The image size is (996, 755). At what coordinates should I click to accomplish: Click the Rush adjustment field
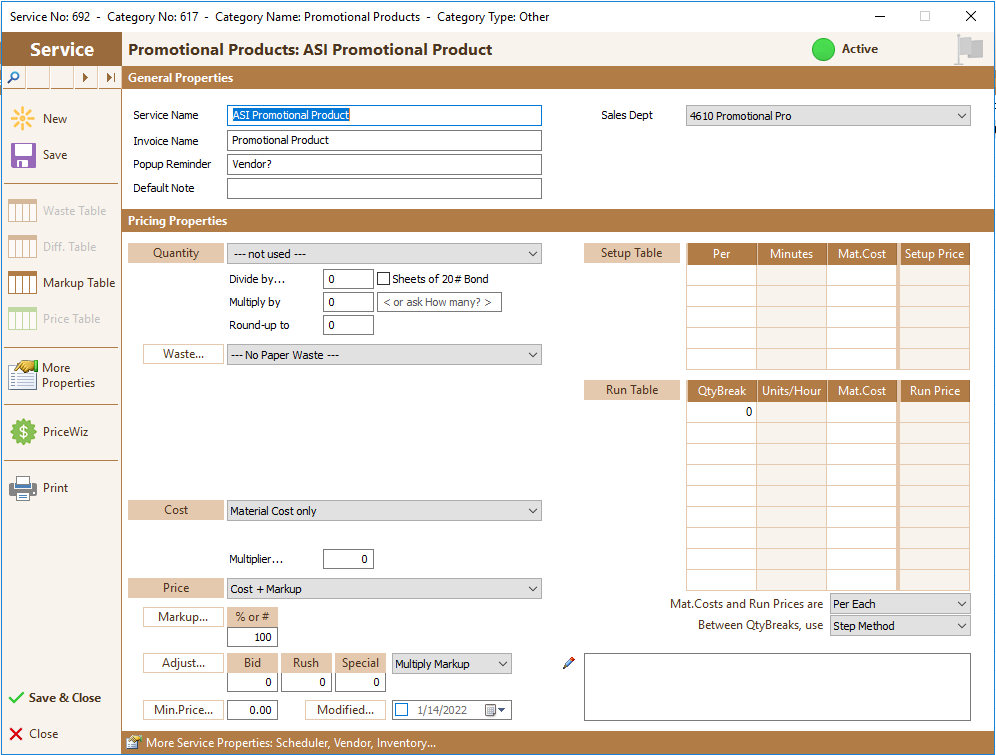[x=306, y=682]
